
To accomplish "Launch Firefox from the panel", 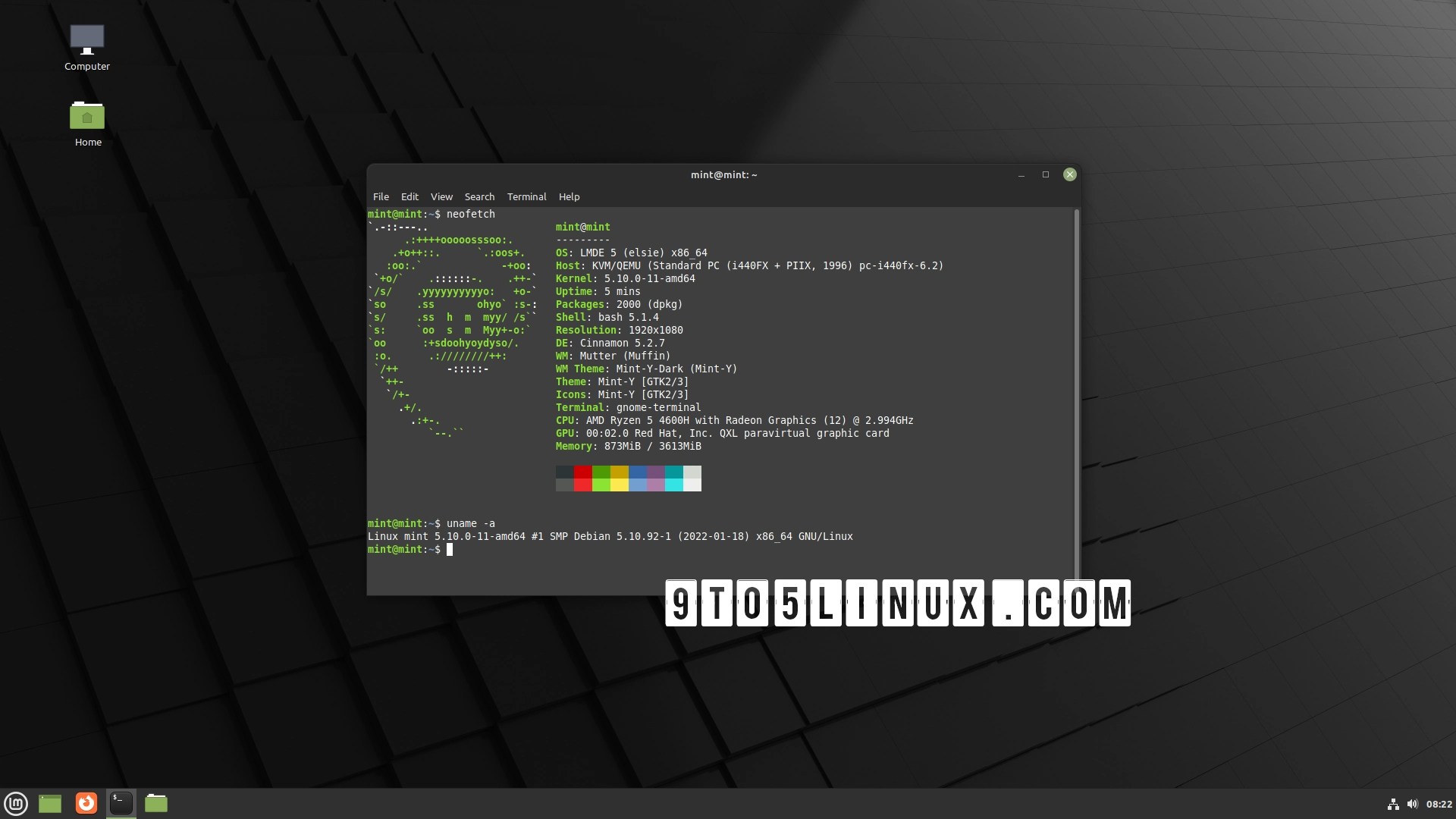I will click(x=86, y=803).
